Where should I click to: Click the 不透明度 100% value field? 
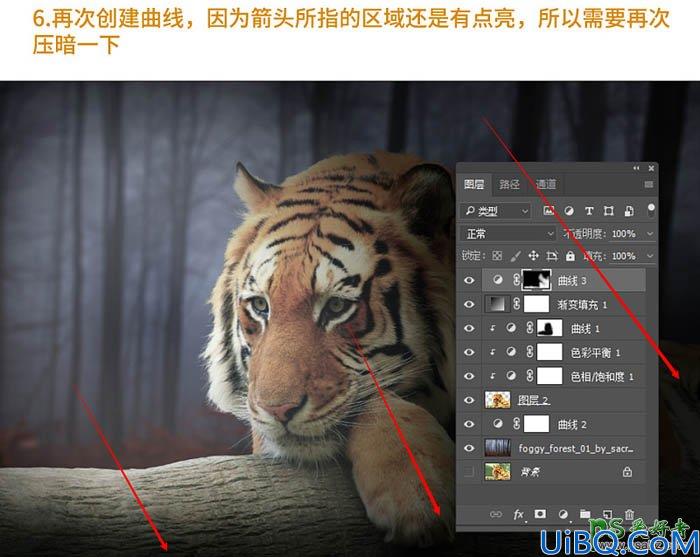(624, 233)
